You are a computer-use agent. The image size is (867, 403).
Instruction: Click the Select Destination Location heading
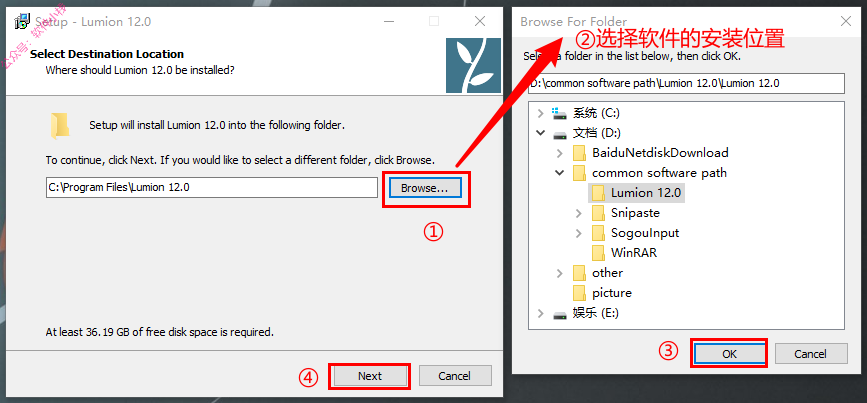click(x=107, y=54)
